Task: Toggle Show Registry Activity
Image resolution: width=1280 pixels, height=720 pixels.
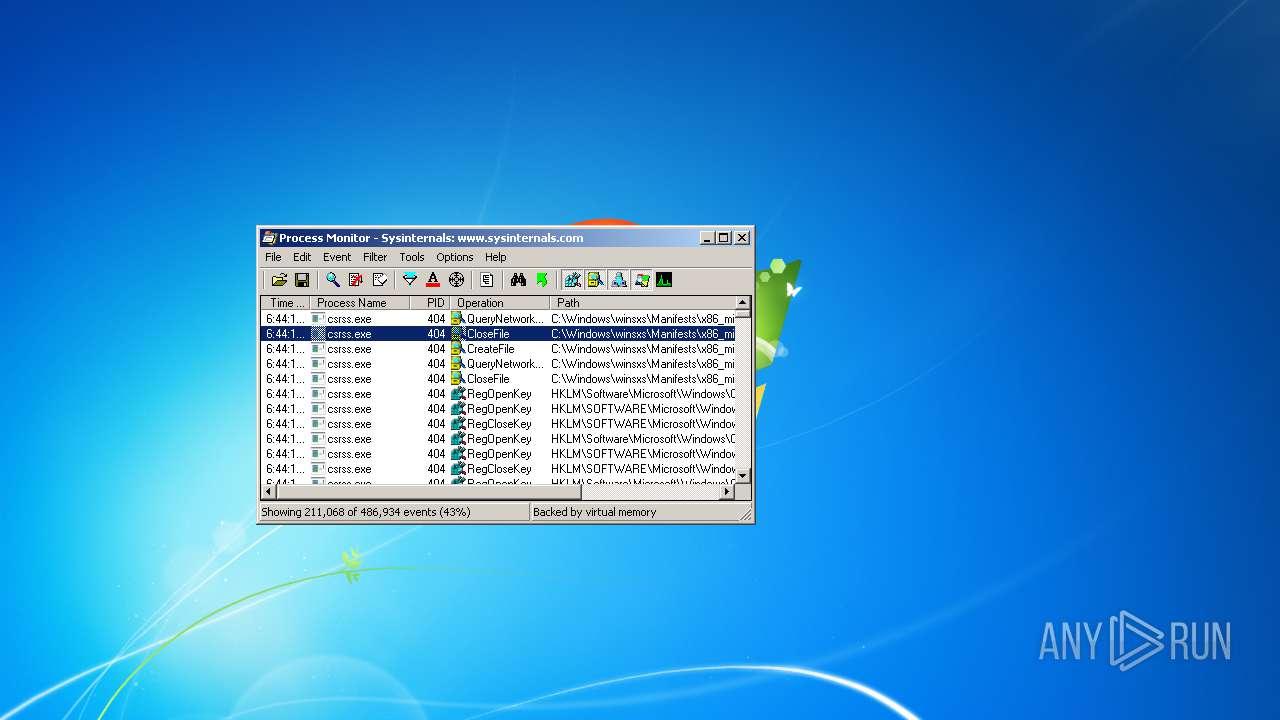Action: [x=572, y=280]
